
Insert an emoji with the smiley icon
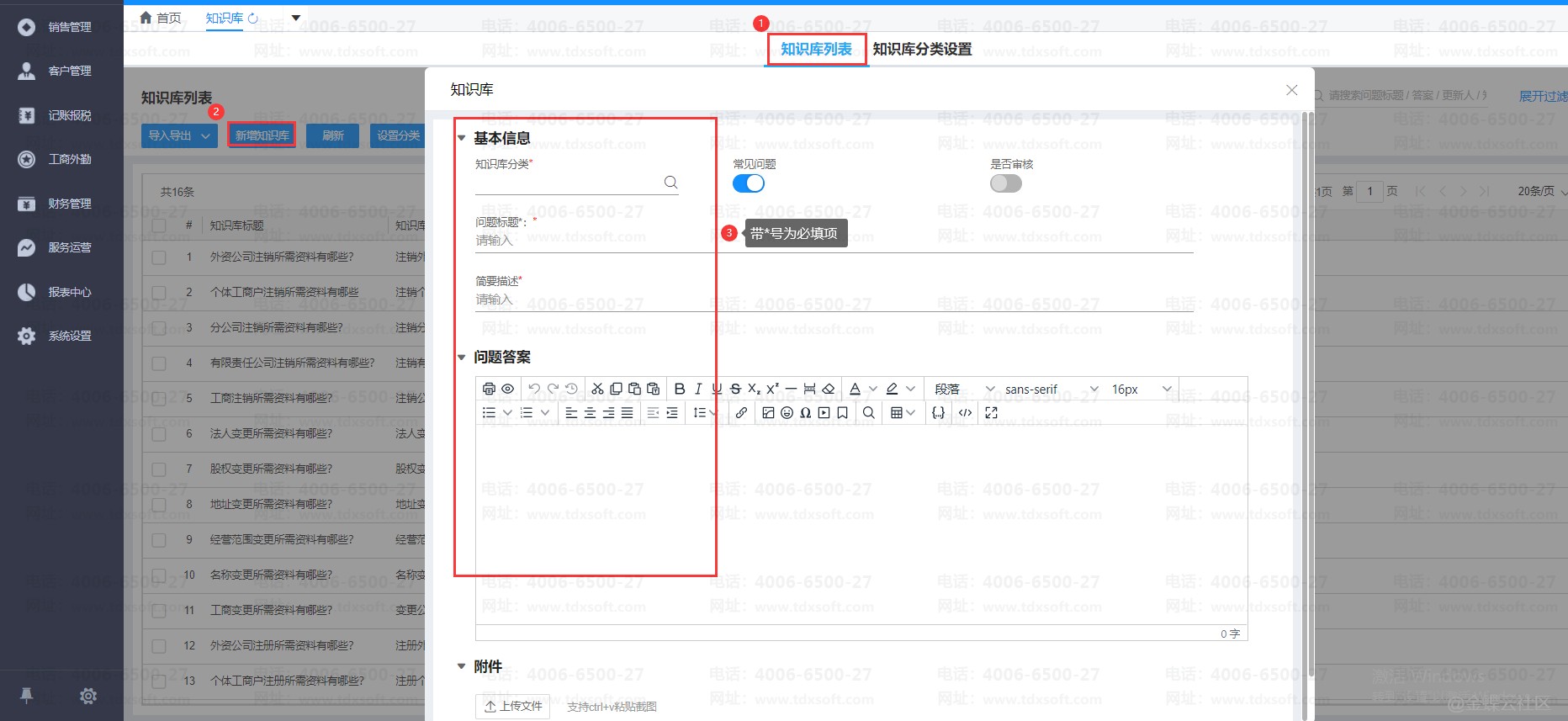[x=787, y=412]
